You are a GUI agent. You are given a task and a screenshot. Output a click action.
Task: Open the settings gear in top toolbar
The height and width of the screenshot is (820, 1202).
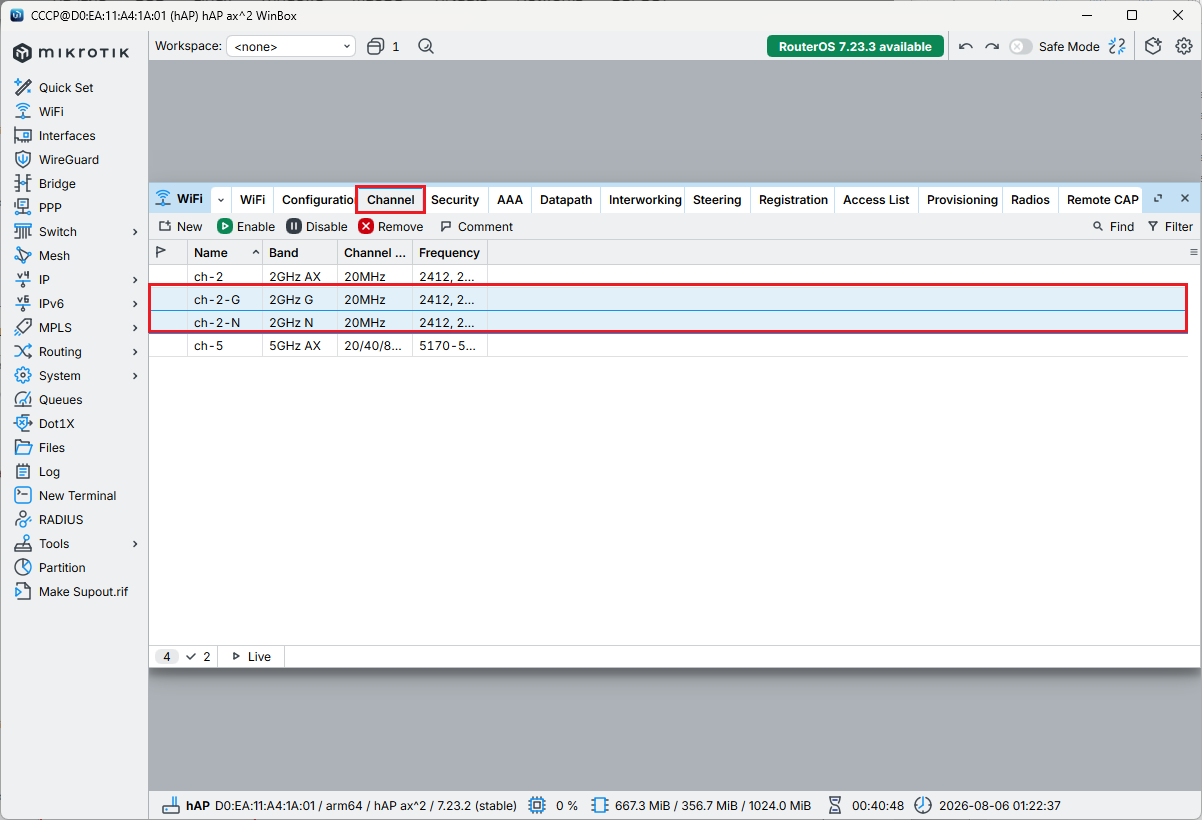click(x=1184, y=47)
